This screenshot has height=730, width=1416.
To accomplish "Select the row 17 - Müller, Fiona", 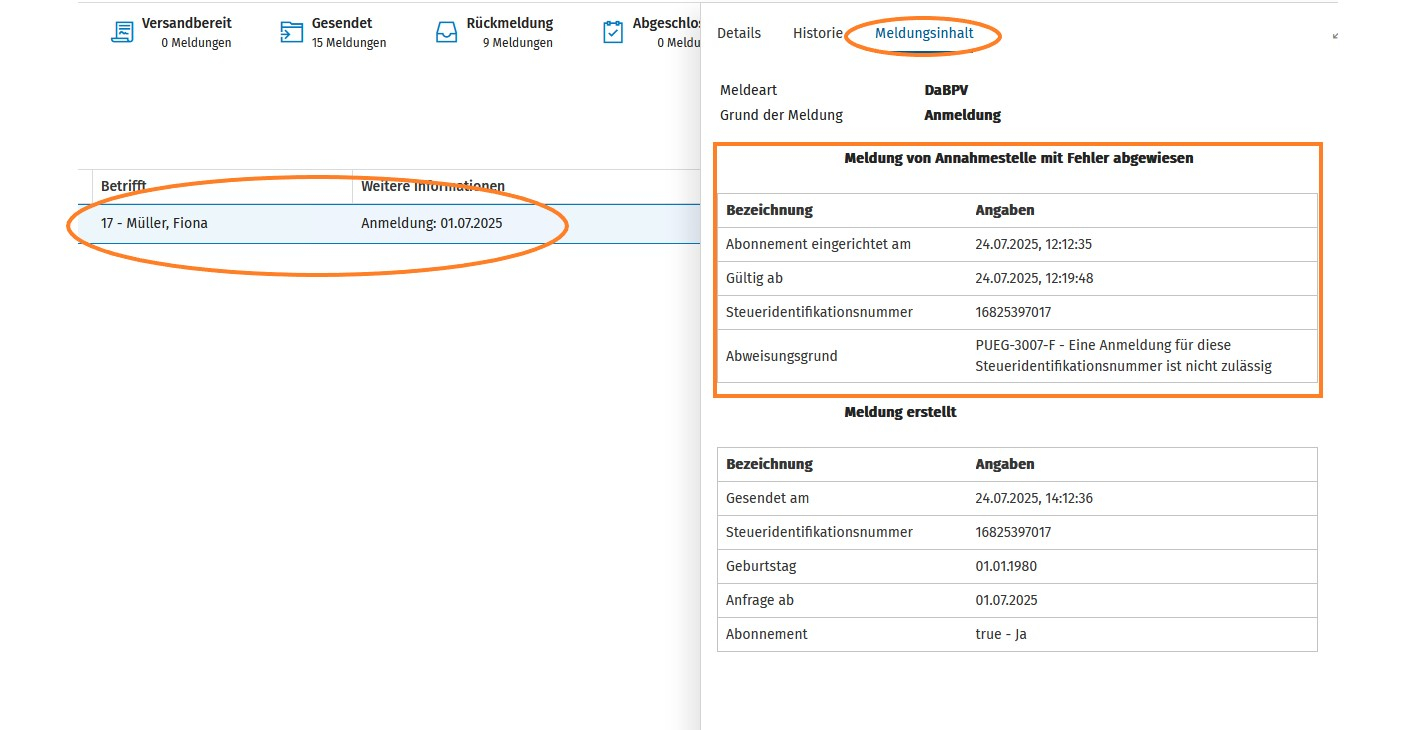I will 389,223.
